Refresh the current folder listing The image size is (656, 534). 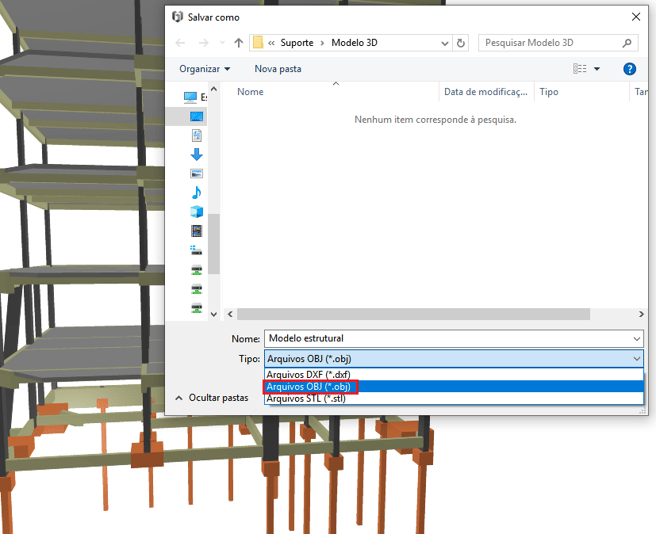pyautogui.click(x=461, y=43)
